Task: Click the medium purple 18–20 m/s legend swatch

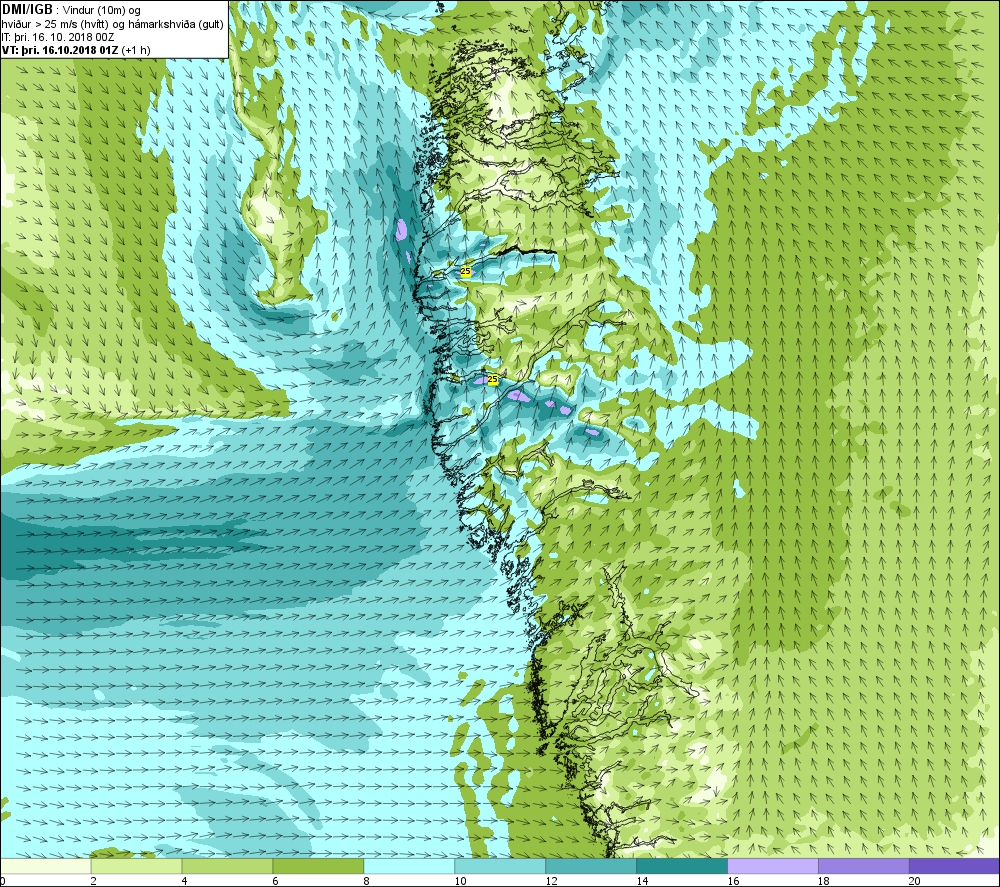Action: [x=864, y=866]
